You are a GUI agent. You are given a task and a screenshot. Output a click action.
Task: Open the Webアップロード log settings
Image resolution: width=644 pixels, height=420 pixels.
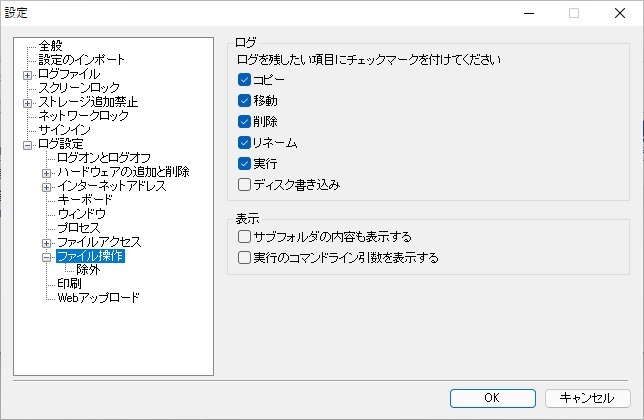click(x=98, y=297)
